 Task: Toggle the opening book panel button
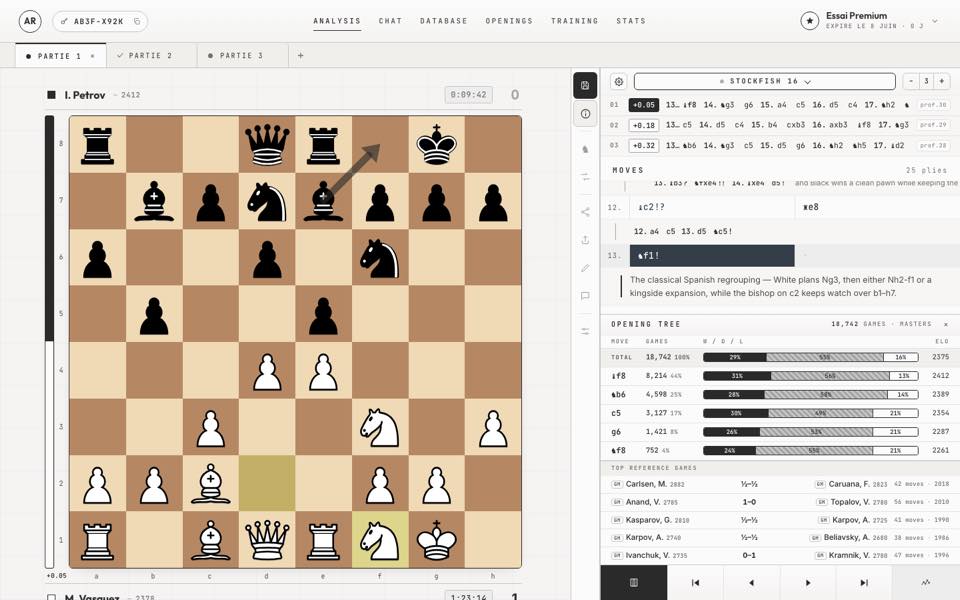click(x=634, y=583)
